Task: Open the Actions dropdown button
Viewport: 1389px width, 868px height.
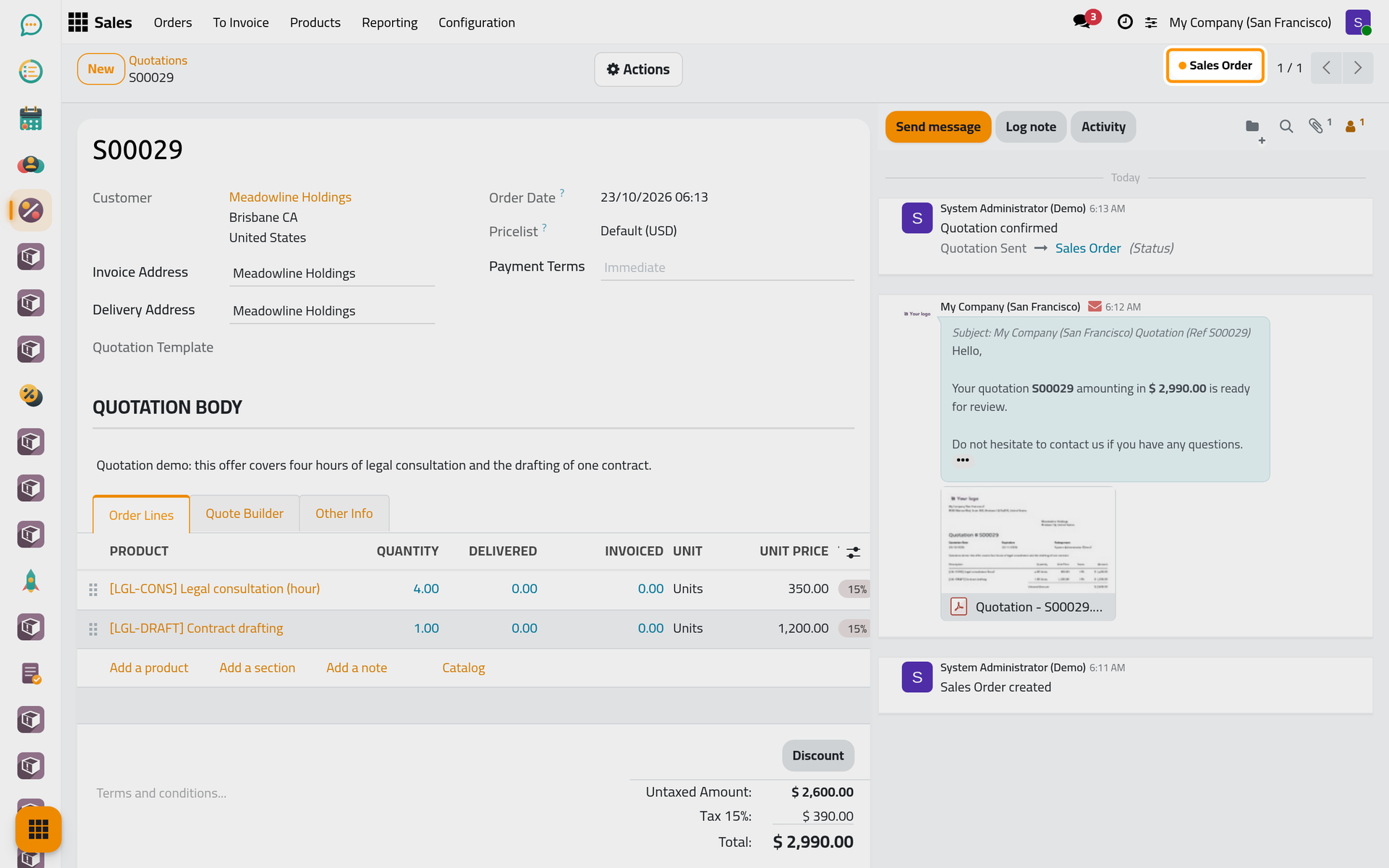Action: (x=638, y=69)
